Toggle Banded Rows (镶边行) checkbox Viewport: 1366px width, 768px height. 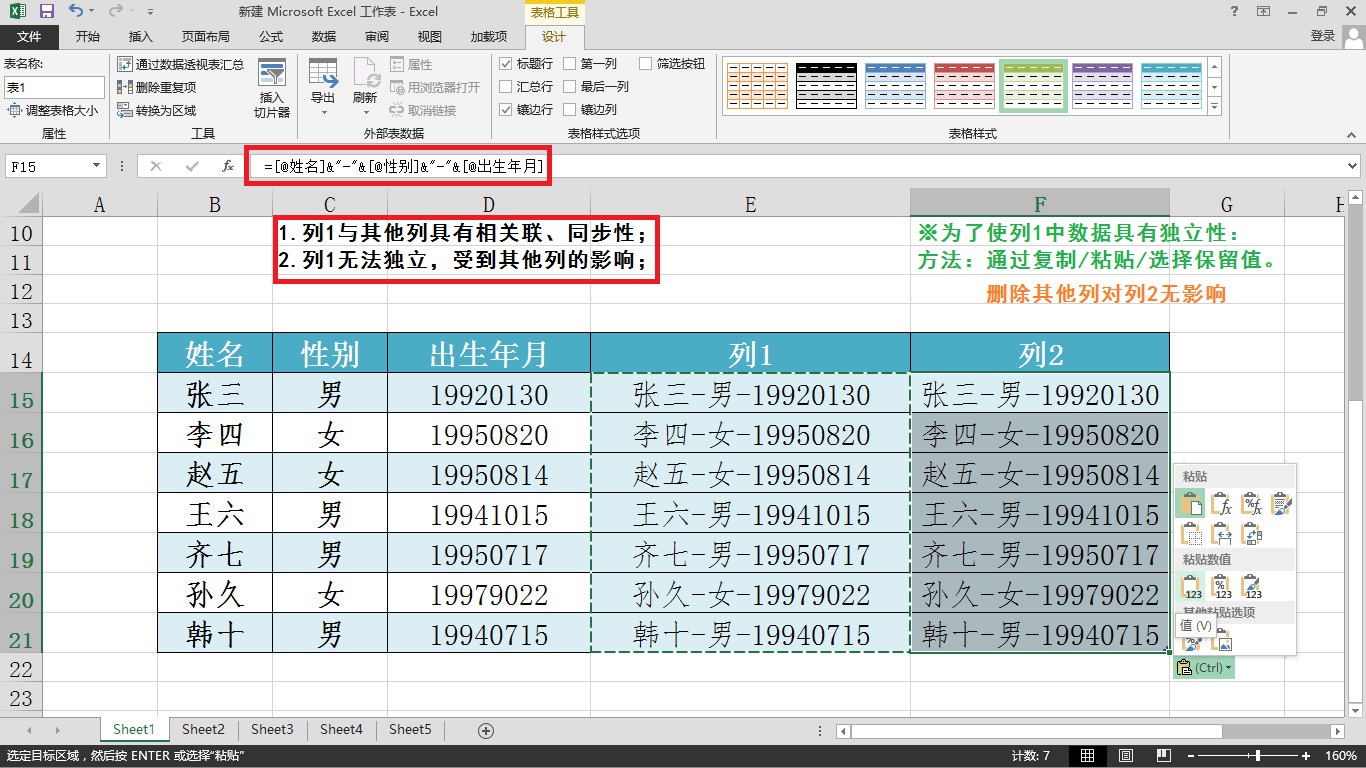506,110
